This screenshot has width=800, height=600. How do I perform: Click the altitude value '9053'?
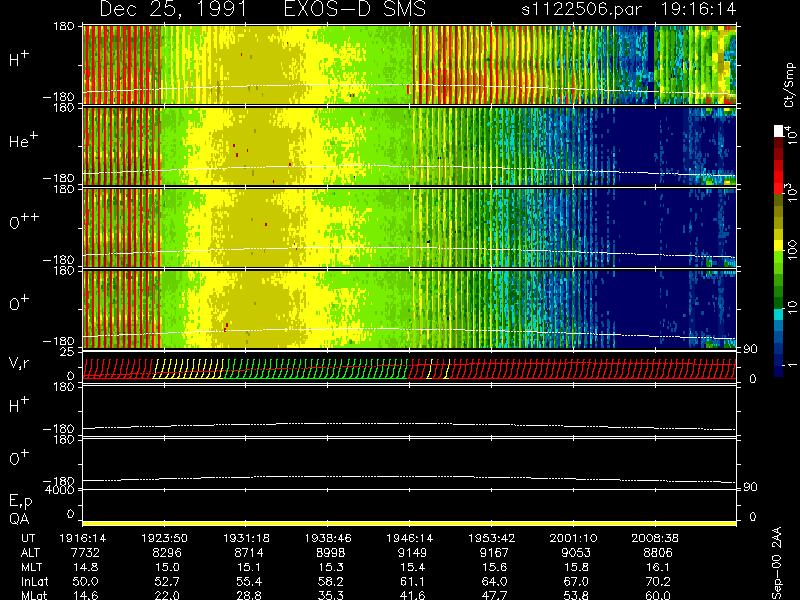(x=576, y=553)
